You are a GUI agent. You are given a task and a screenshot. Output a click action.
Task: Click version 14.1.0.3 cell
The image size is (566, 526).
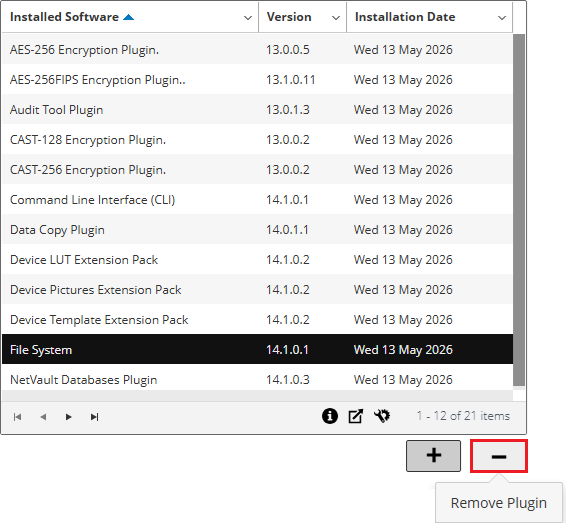coord(288,379)
